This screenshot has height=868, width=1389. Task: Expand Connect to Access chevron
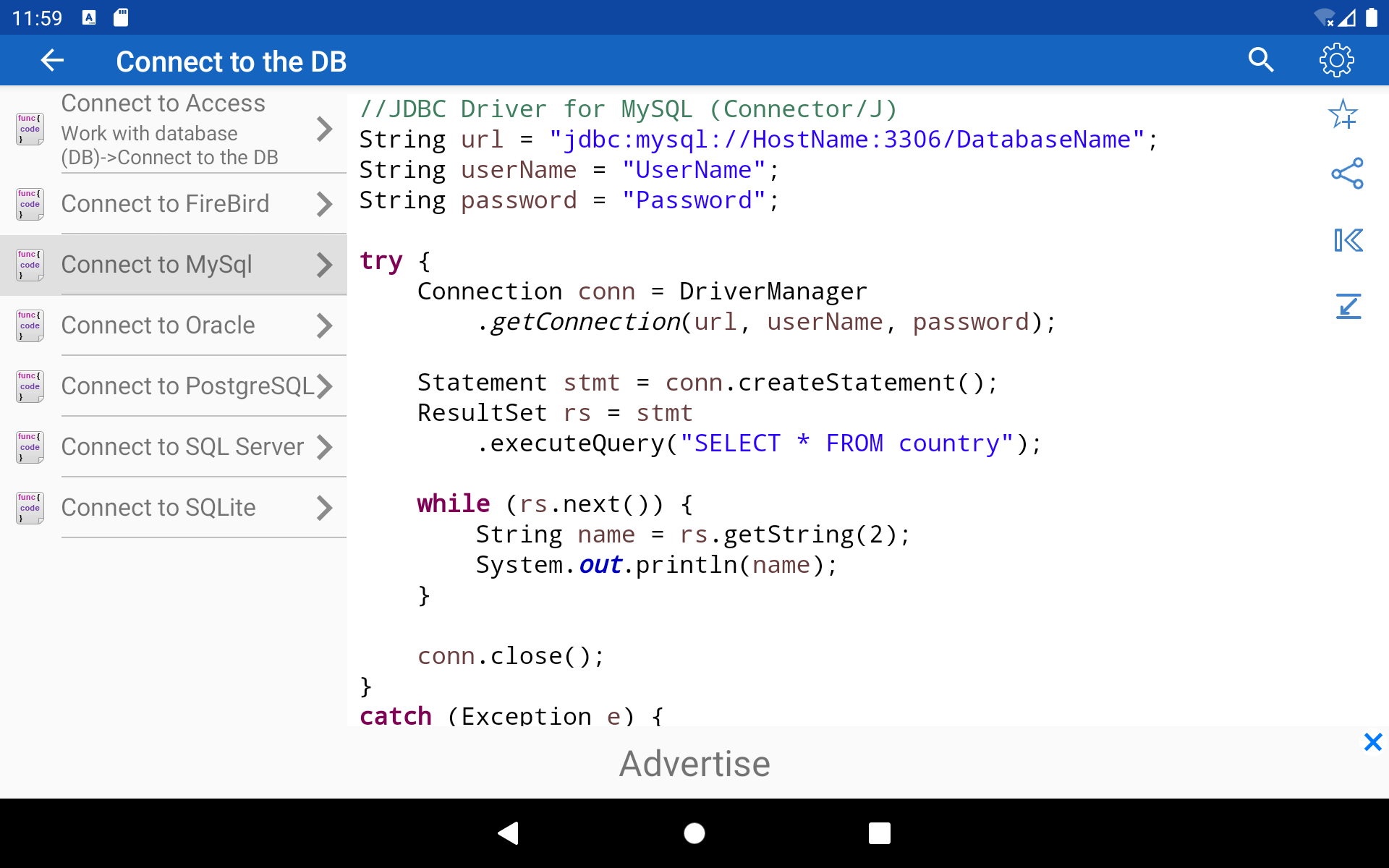click(x=324, y=129)
